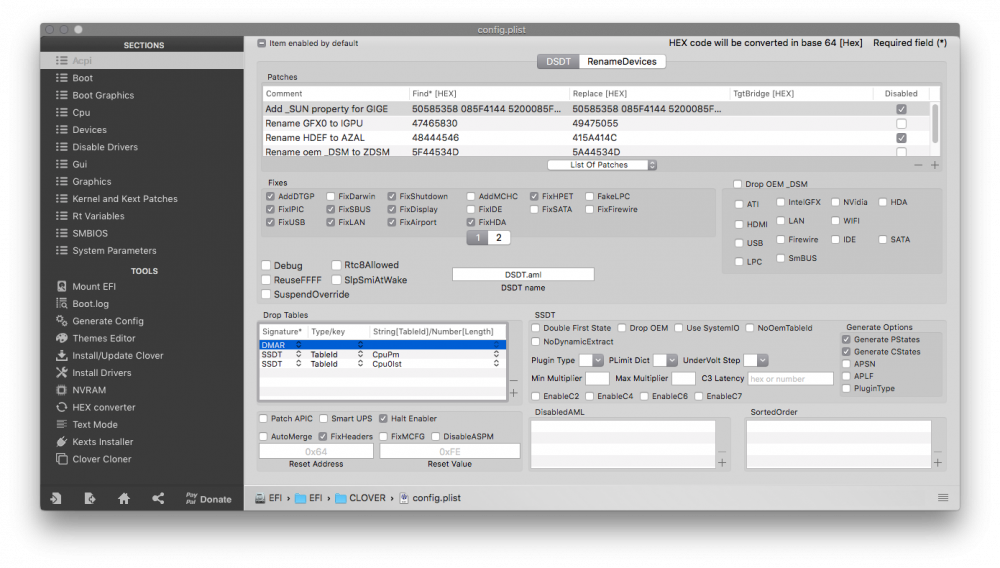Open Install/Update Clover tool

point(117,355)
